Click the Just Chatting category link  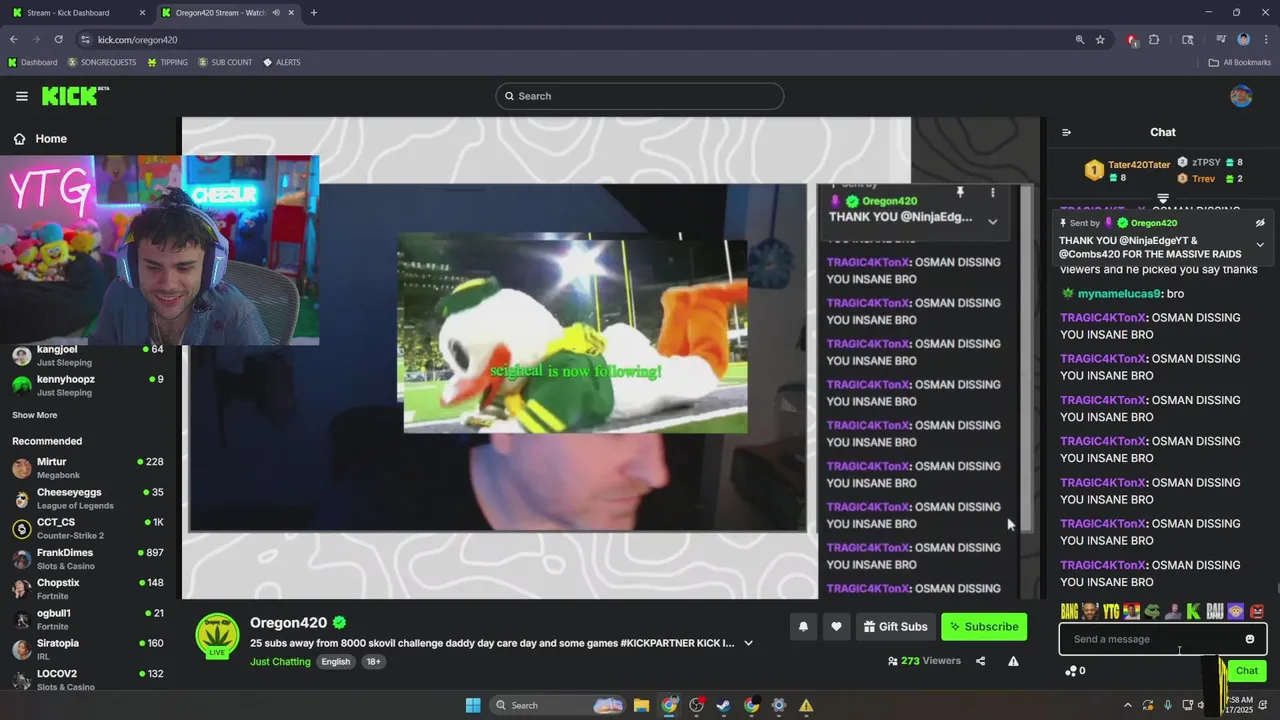pos(280,662)
